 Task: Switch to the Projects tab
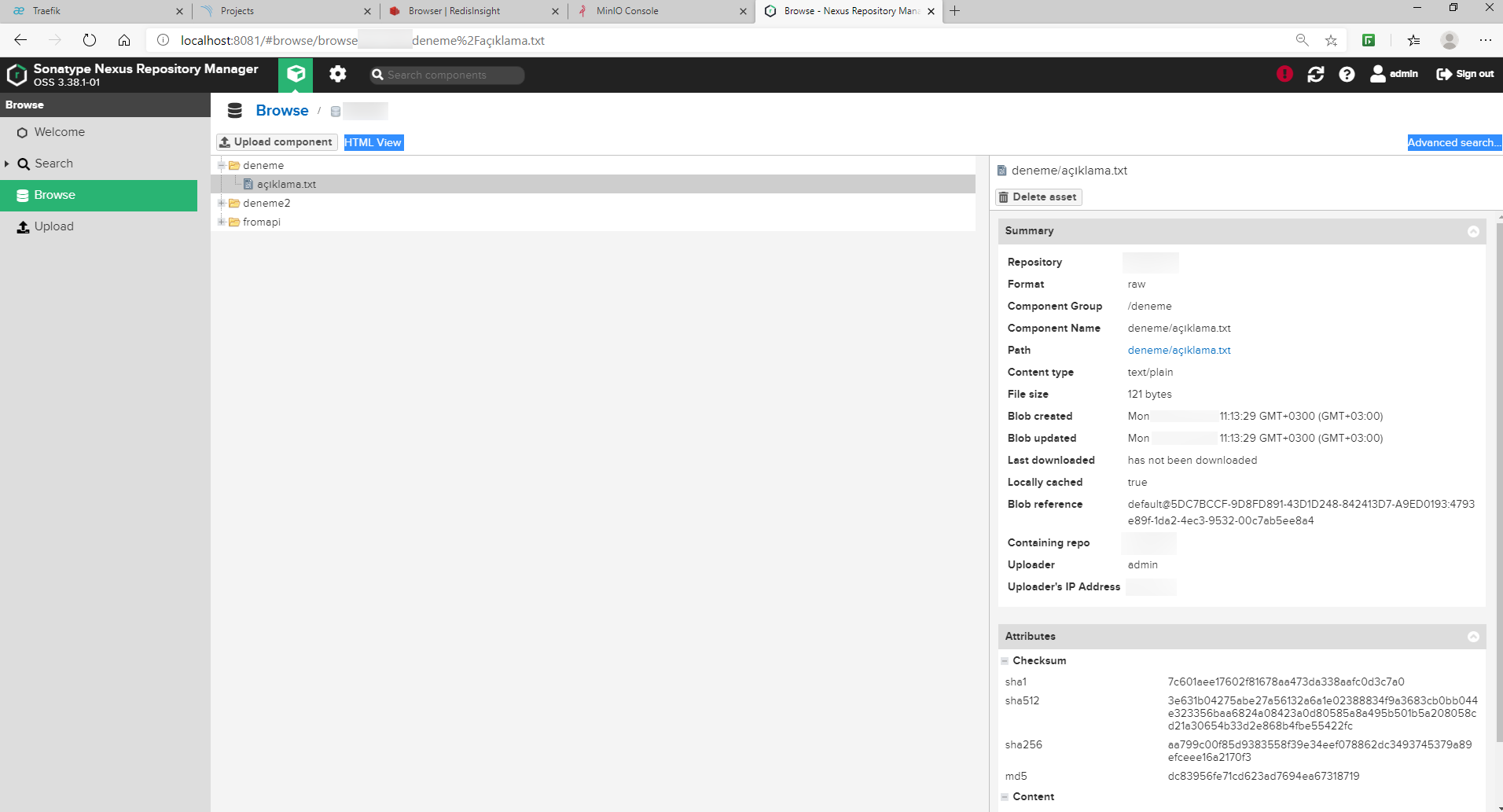(285, 11)
